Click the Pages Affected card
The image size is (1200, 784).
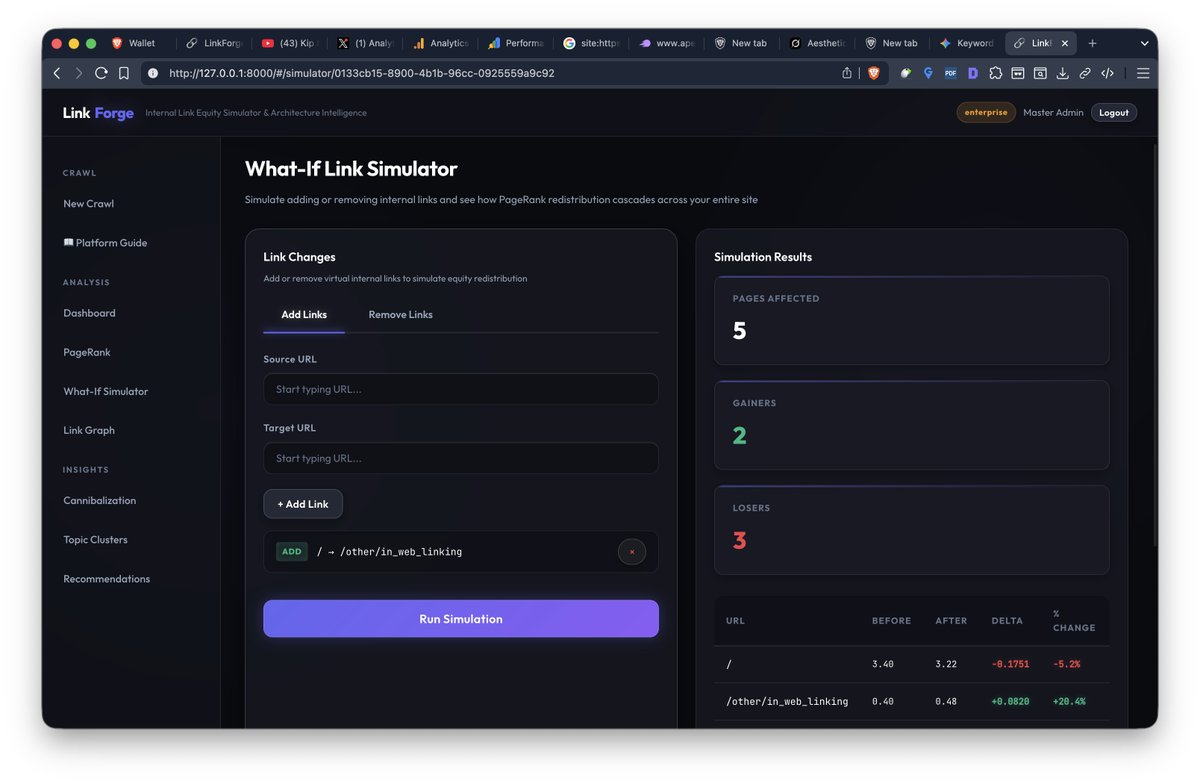tap(912, 320)
